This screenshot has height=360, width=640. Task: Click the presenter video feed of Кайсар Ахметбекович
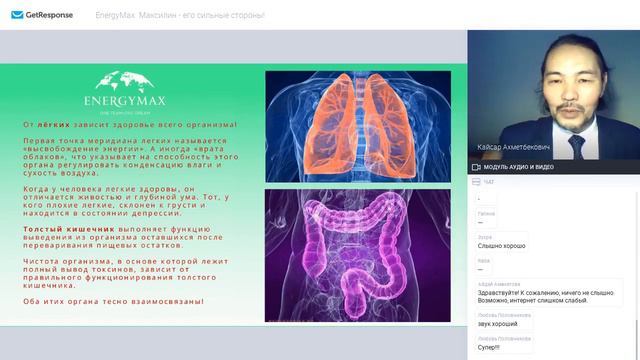[553, 95]
